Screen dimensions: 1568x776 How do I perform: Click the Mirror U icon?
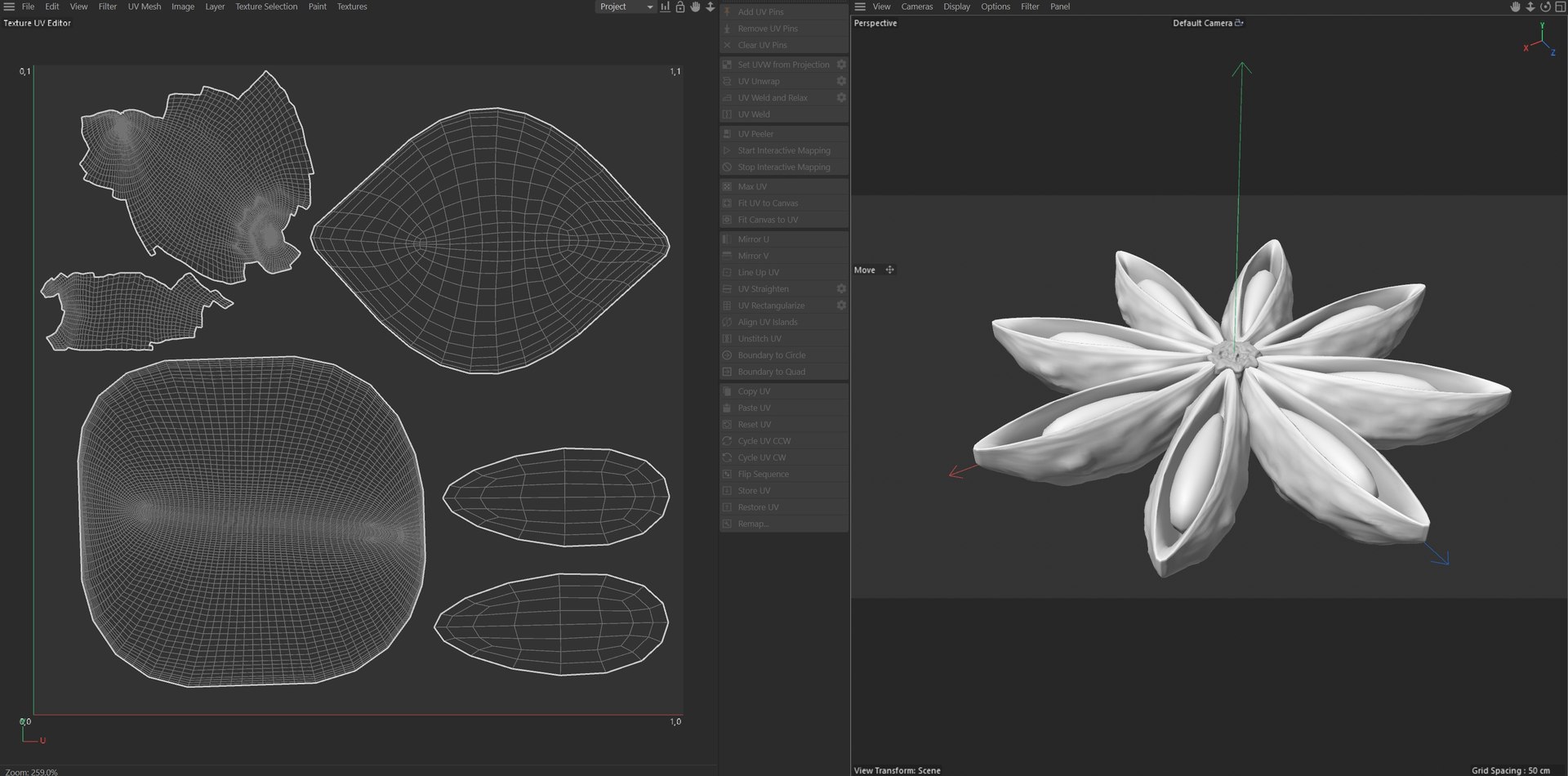coord(727,239)
